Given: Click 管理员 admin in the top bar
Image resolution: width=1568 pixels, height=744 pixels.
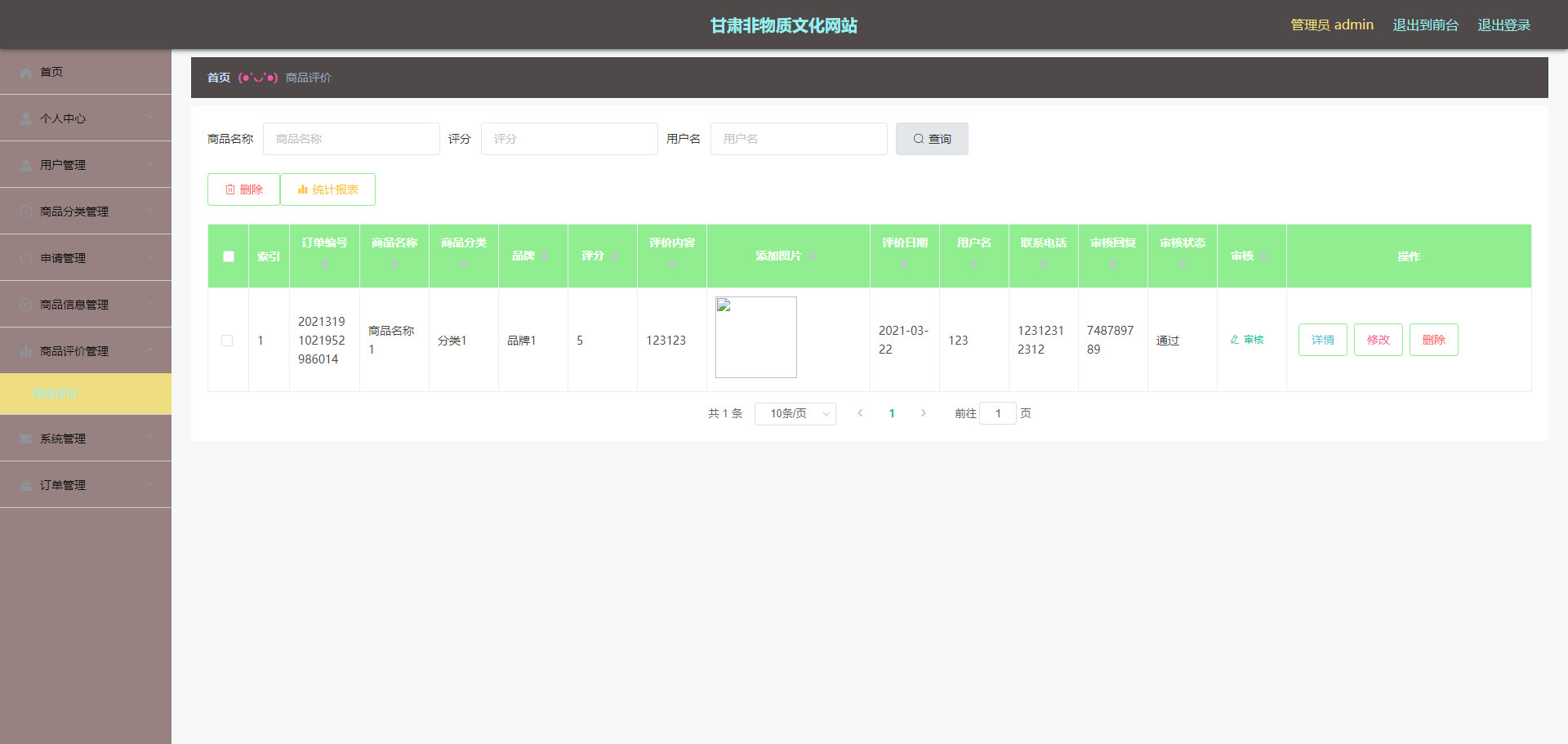Looking at the screenshot, I should (x=1332, y=25).
